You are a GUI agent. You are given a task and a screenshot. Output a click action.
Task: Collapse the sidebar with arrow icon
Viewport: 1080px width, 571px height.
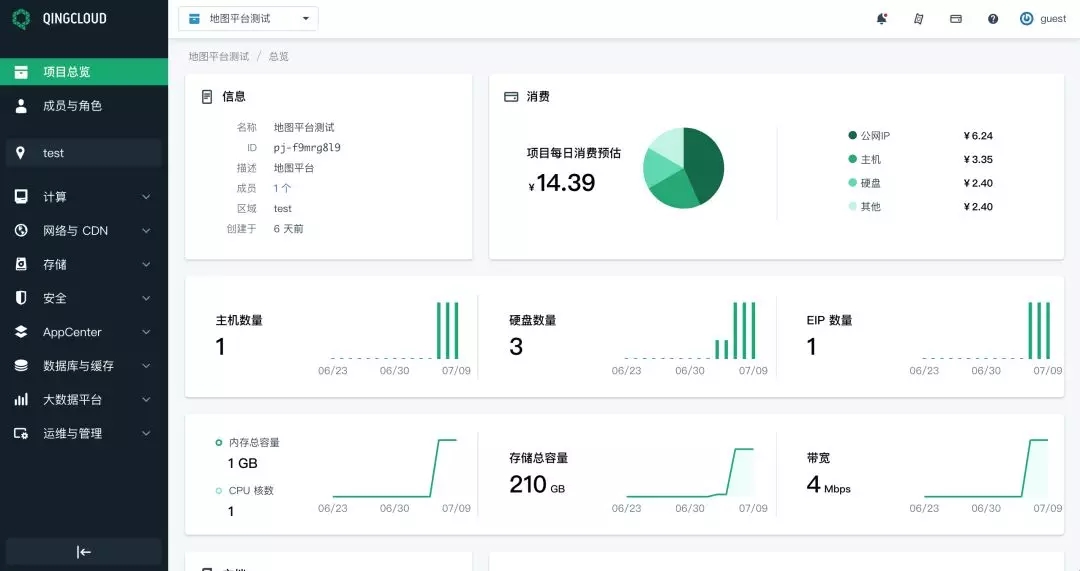click(x=84, y=552)
